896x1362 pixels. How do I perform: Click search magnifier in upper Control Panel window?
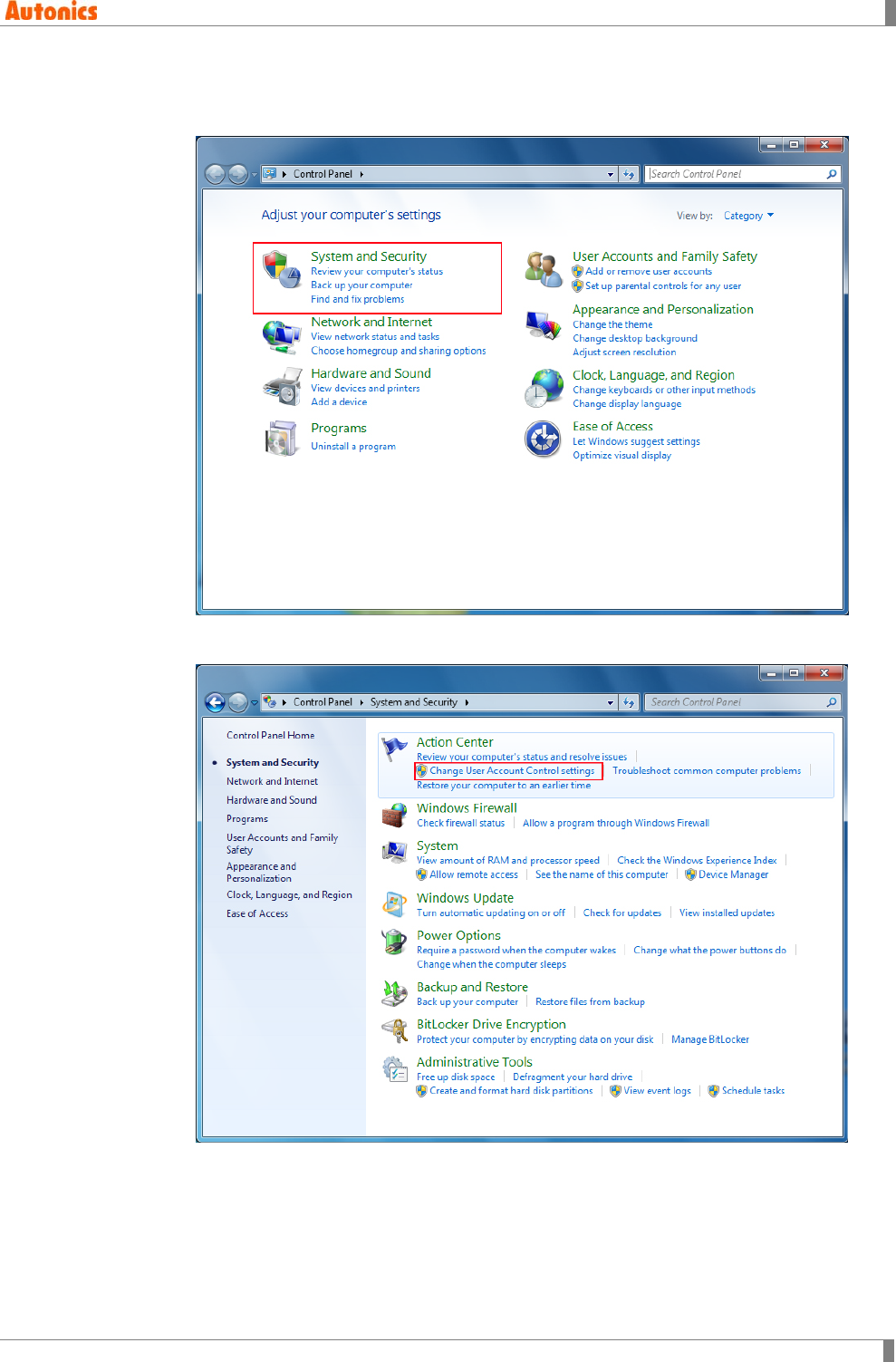click(x=832, y=174)
